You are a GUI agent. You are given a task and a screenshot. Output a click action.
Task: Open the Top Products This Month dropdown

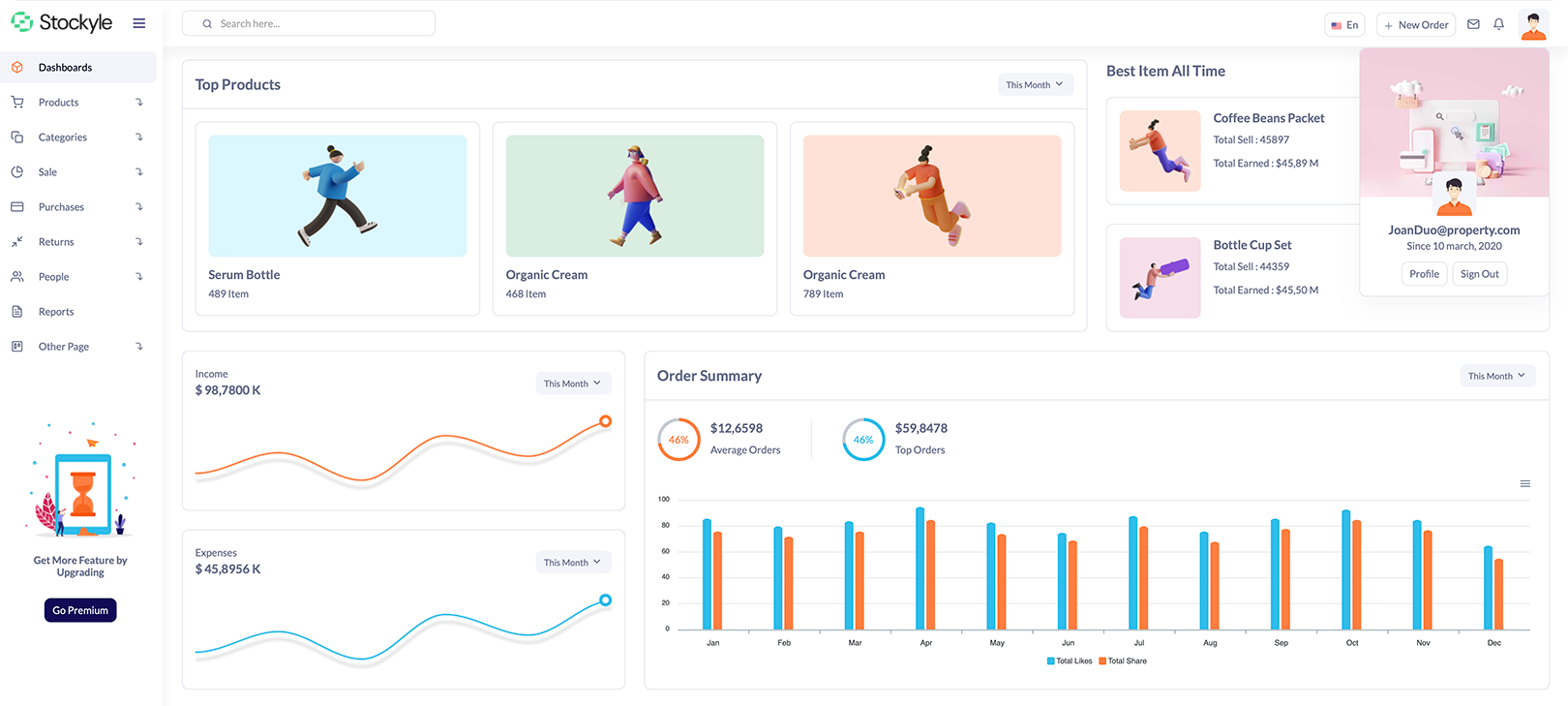[1034, 85]
